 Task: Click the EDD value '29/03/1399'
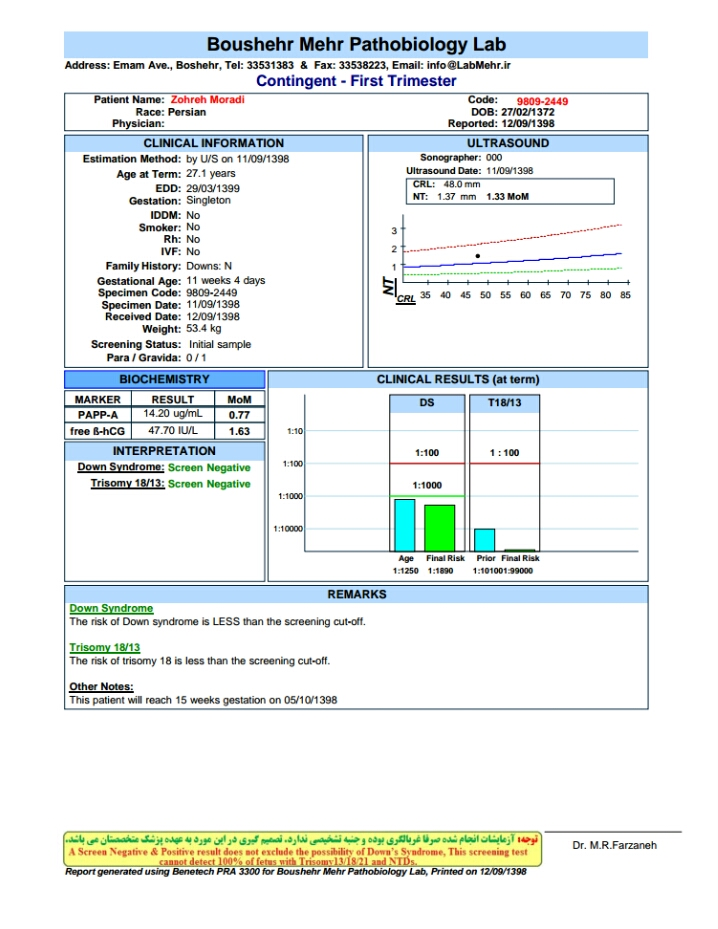(x=213, y=188)
